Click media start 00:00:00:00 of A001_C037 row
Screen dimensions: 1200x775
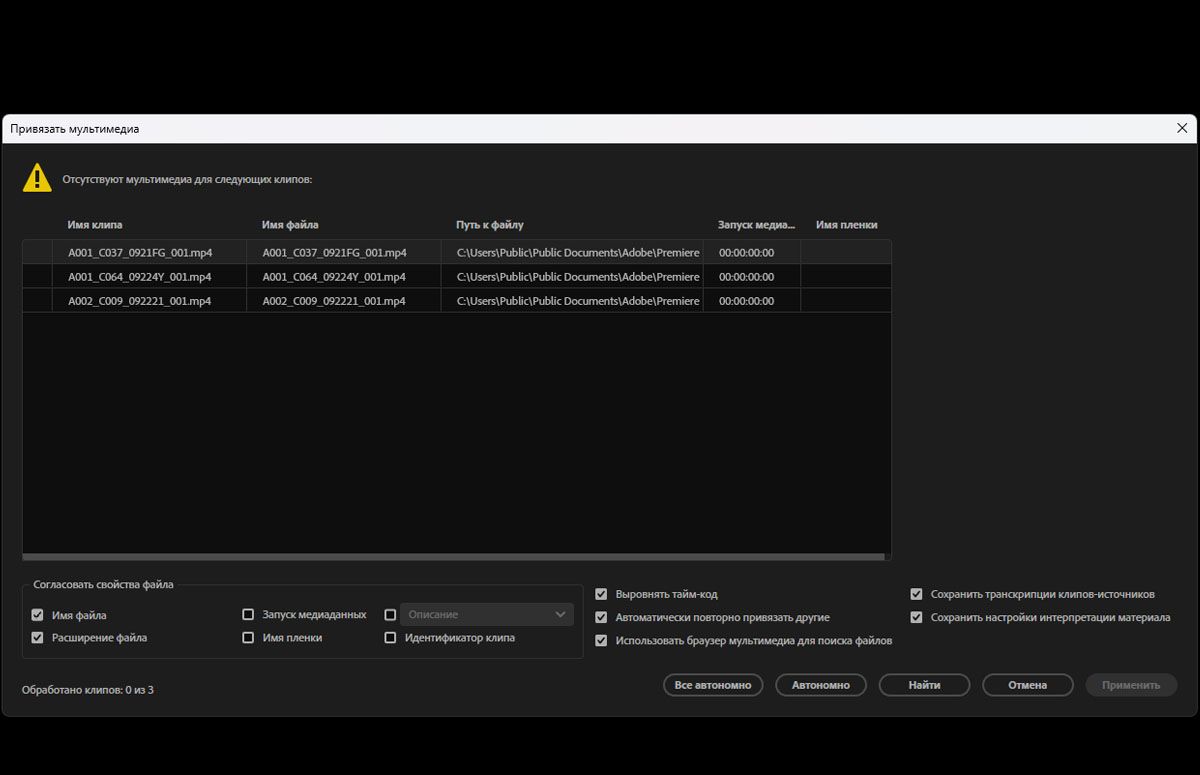(x=746, y=252)
